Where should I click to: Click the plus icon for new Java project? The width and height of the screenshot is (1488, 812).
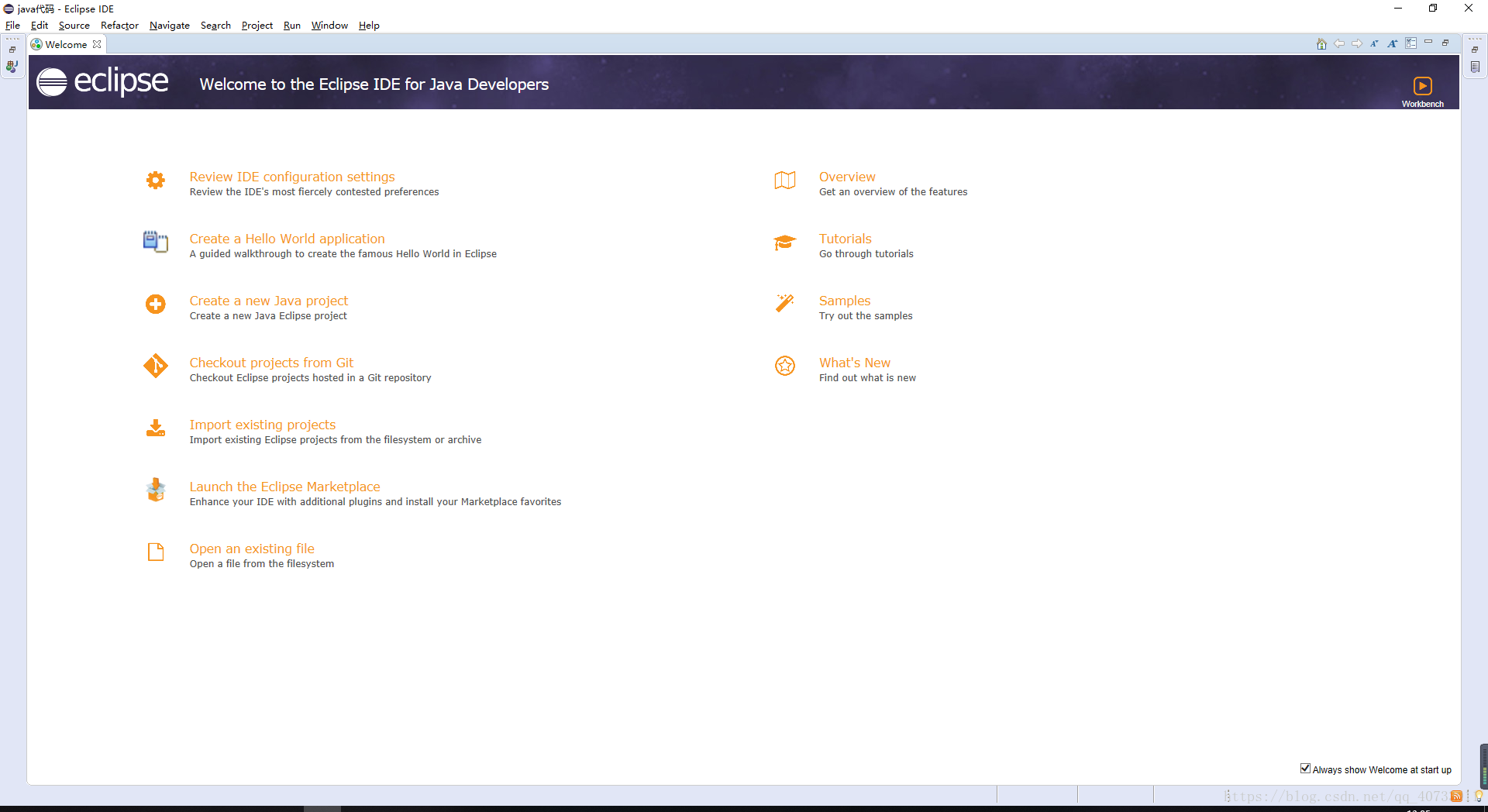(156, 304)
